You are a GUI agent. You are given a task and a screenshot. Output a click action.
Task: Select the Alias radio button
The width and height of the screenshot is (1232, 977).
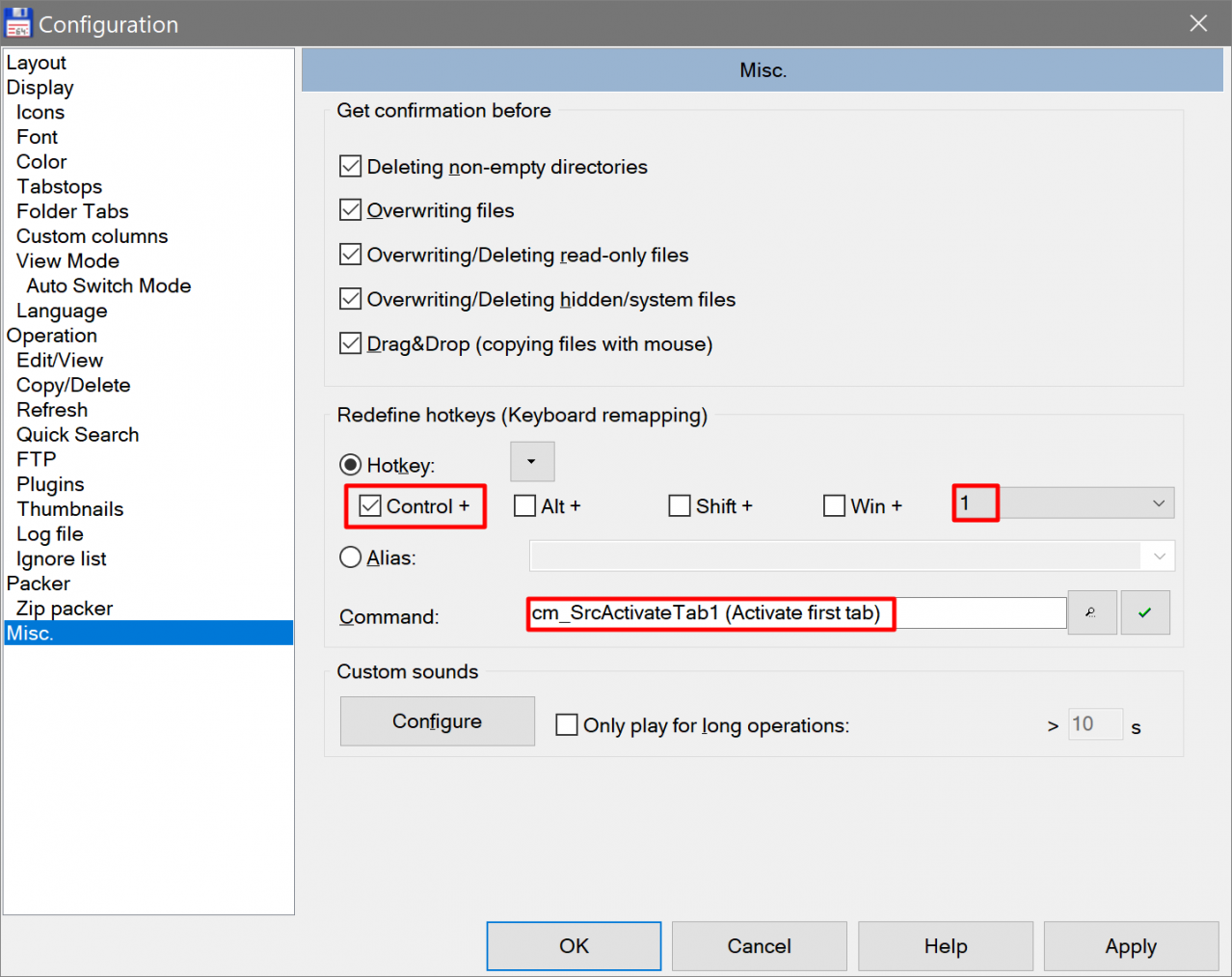[x=351, y=557]
